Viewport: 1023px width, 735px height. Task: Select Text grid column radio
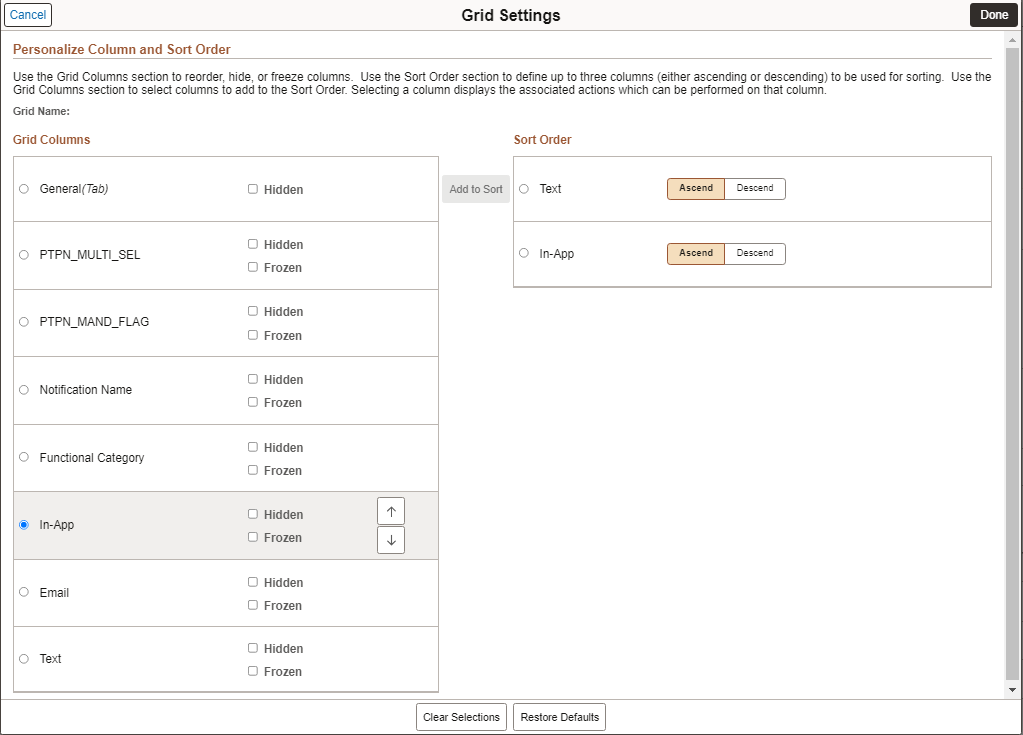point(24,659)
